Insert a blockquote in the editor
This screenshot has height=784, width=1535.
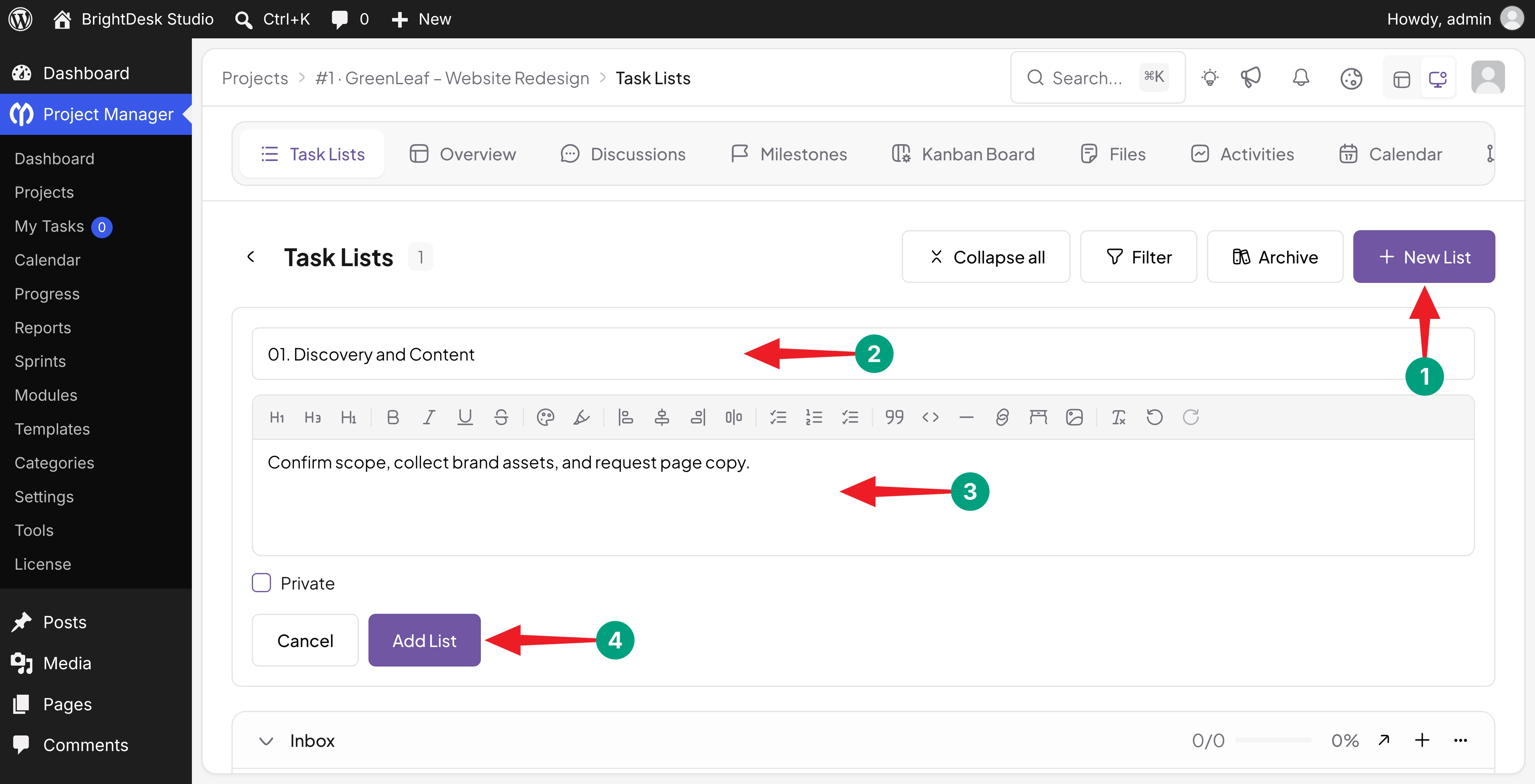pos(894,417)
